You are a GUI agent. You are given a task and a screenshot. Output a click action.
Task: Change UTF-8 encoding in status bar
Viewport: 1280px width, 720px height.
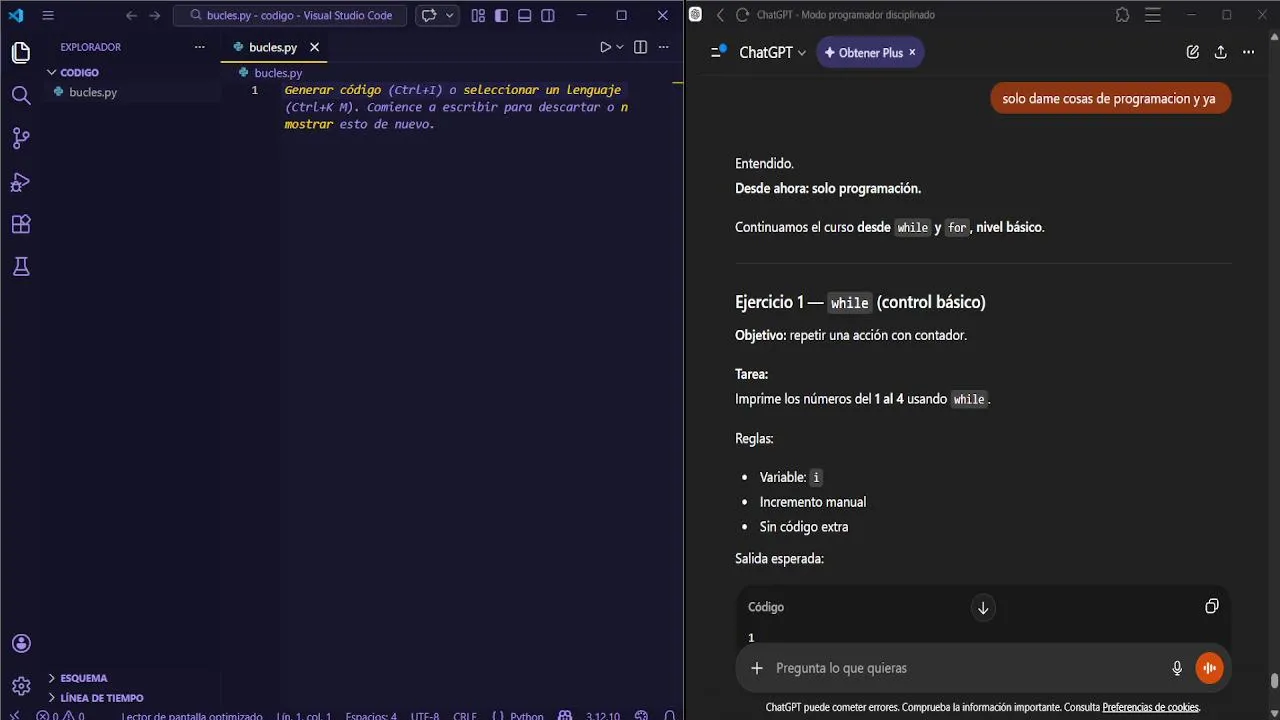pyautogui.click(x=424, y=715)
